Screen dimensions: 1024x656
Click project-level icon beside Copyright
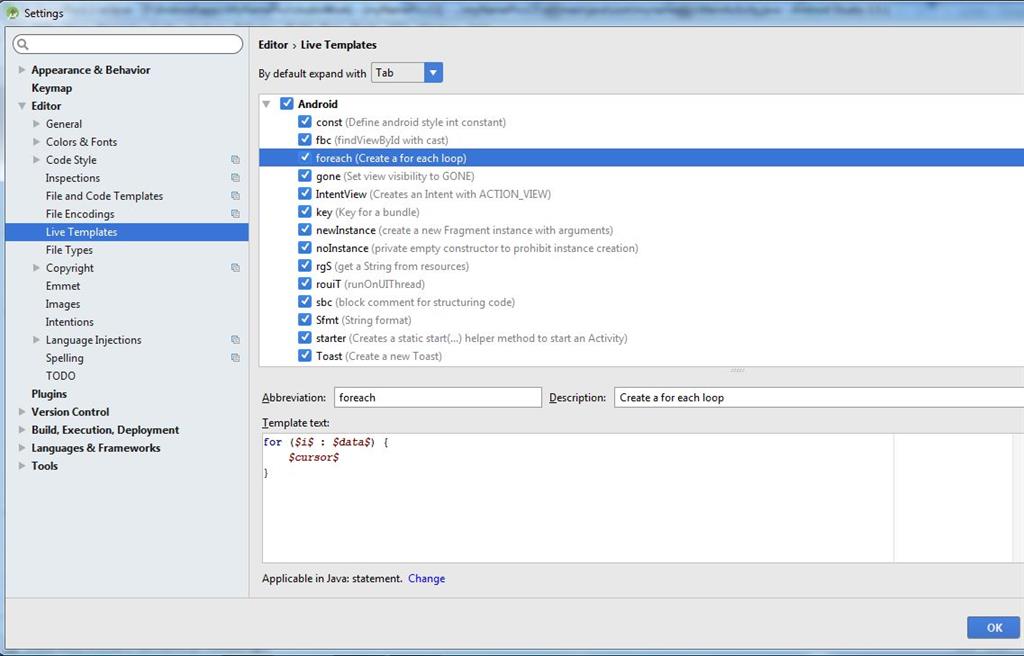[235, 268]
